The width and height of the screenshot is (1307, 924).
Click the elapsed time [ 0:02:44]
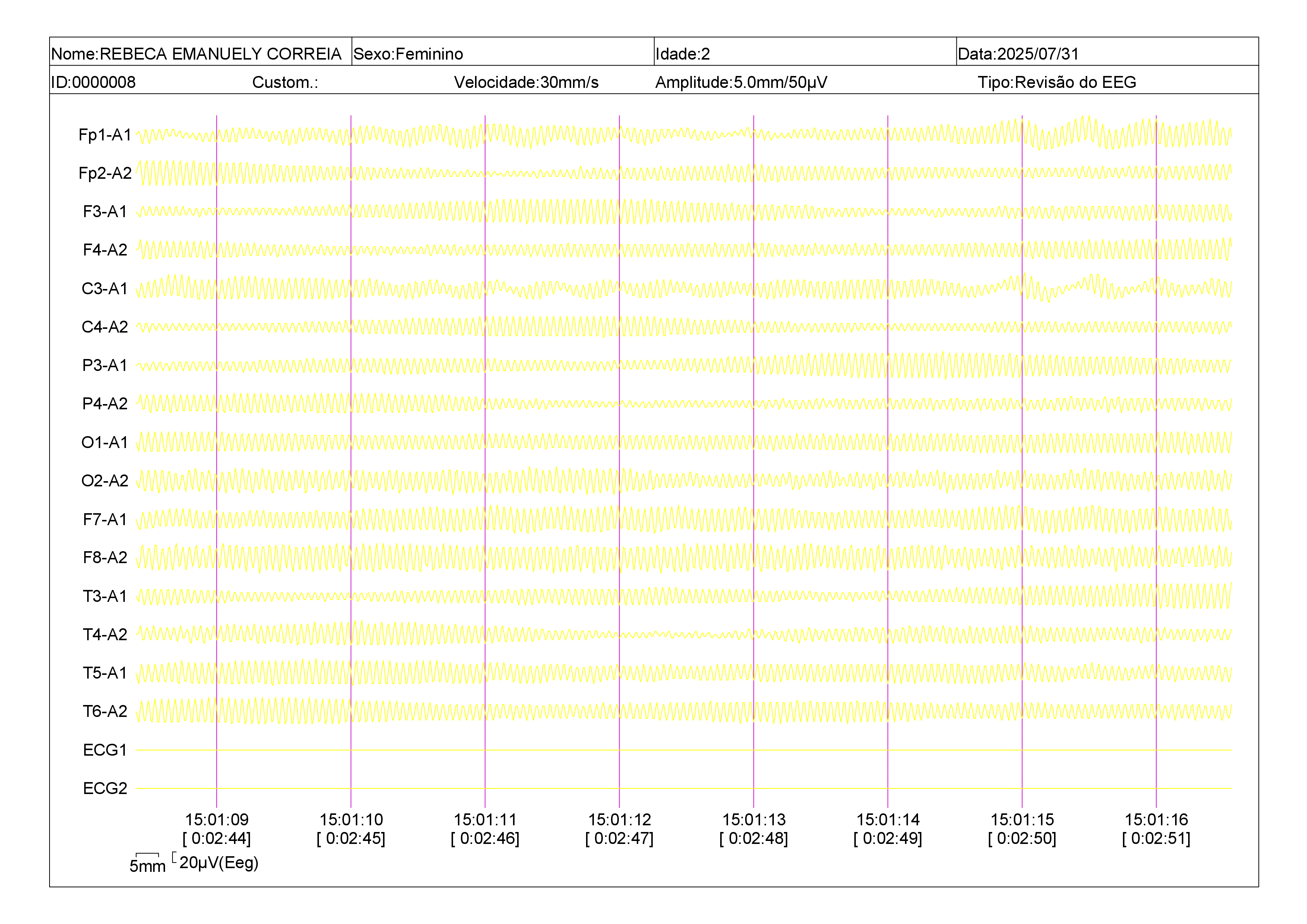[x=217, y=839]
